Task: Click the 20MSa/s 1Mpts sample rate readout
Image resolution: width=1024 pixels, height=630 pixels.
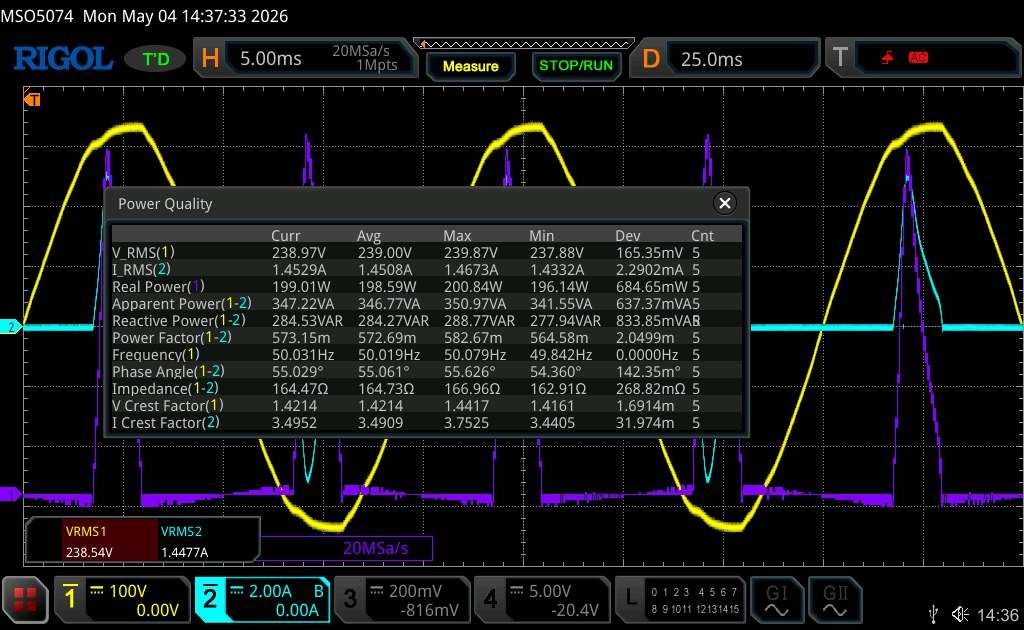Action: pyautogui.click(x=364, y=57)
